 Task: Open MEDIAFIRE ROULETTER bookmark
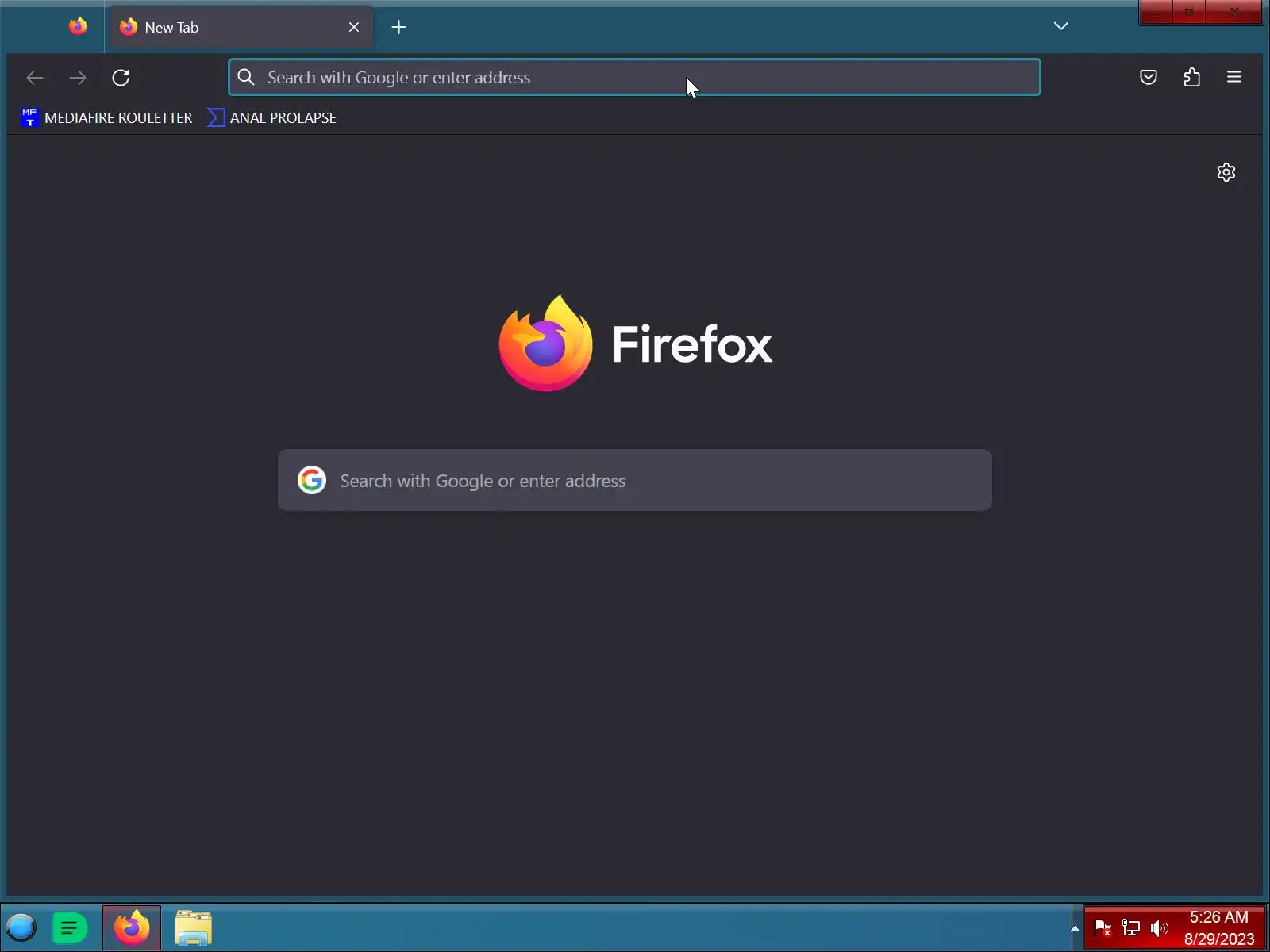coord(106,117)
